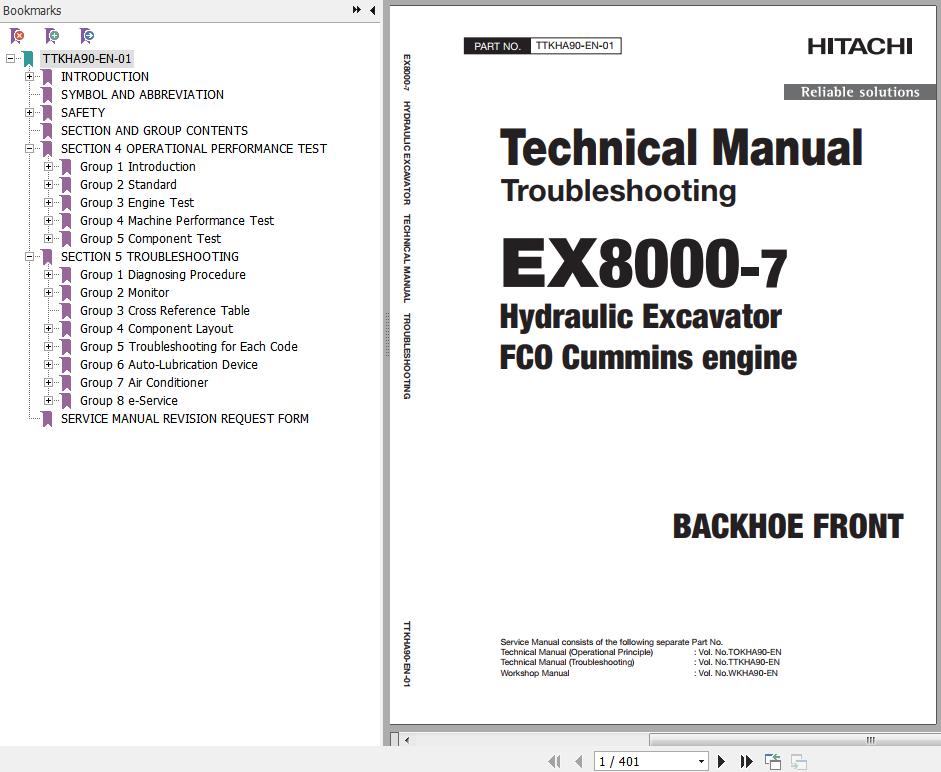Open Group 3 Cross Reference Table bookmark

pos(165,311)
